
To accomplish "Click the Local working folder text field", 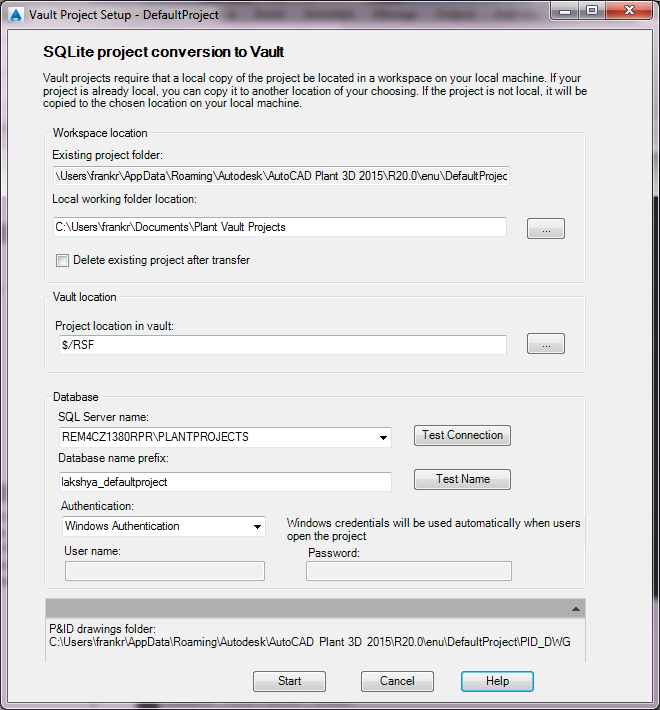I will 280,227.
